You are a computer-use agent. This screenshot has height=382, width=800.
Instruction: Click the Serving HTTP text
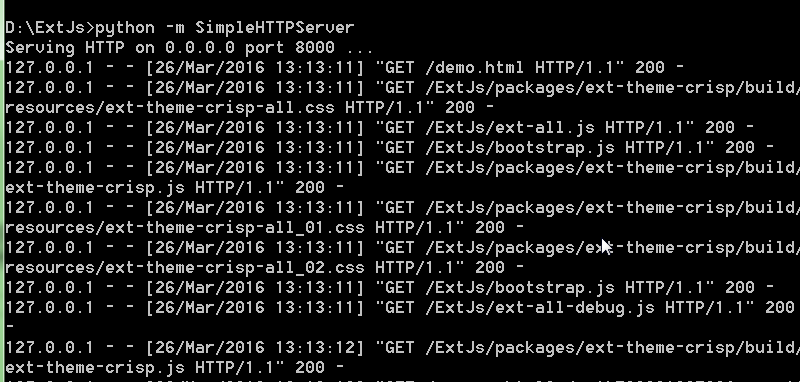point(65,48)
